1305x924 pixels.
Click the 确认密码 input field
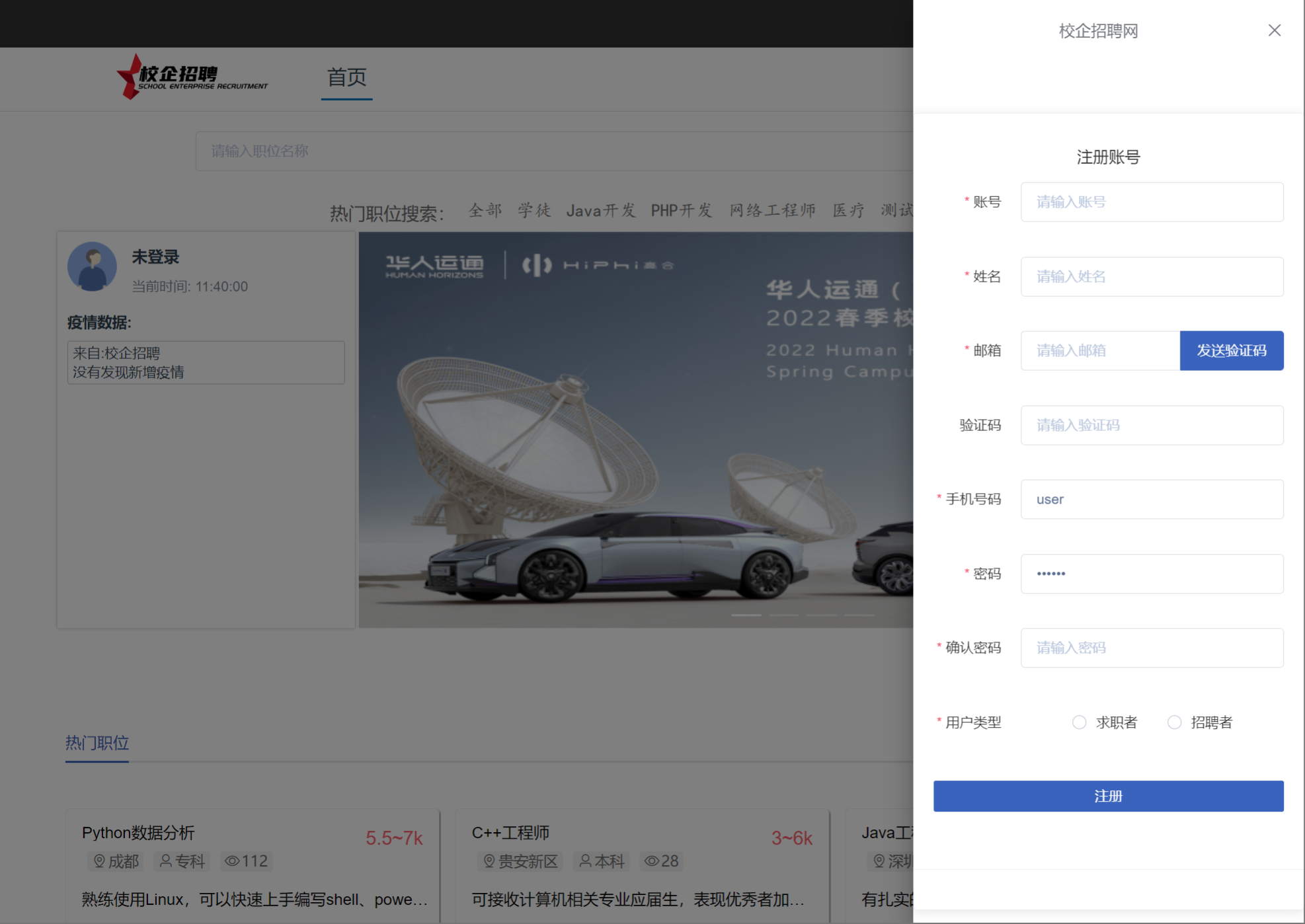coord(1152,648)
